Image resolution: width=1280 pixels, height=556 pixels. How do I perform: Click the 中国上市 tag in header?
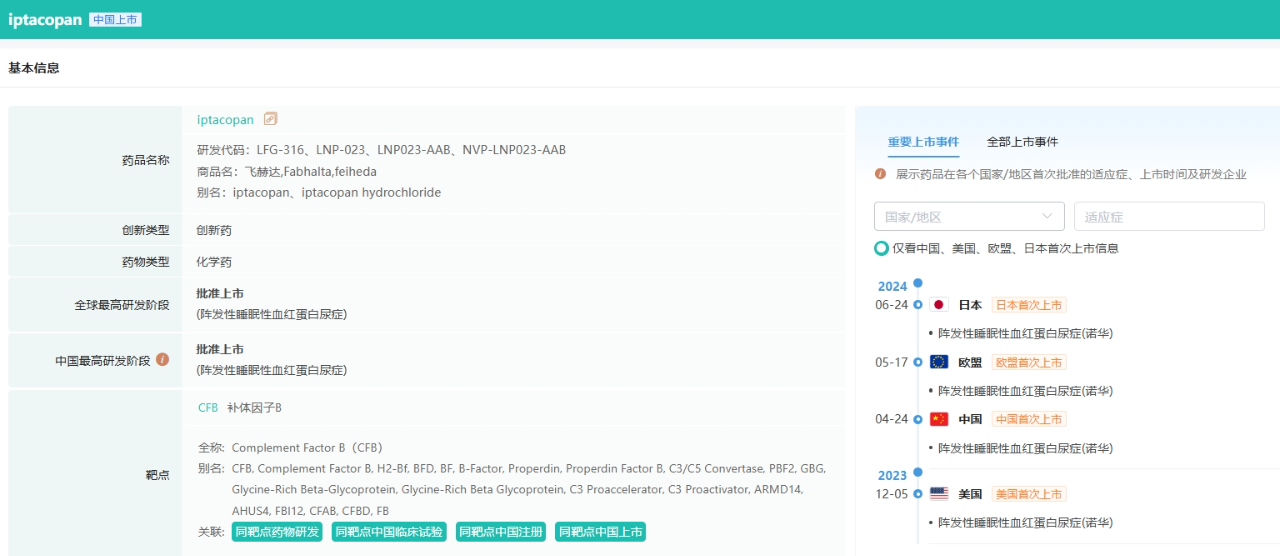point(115,19)
